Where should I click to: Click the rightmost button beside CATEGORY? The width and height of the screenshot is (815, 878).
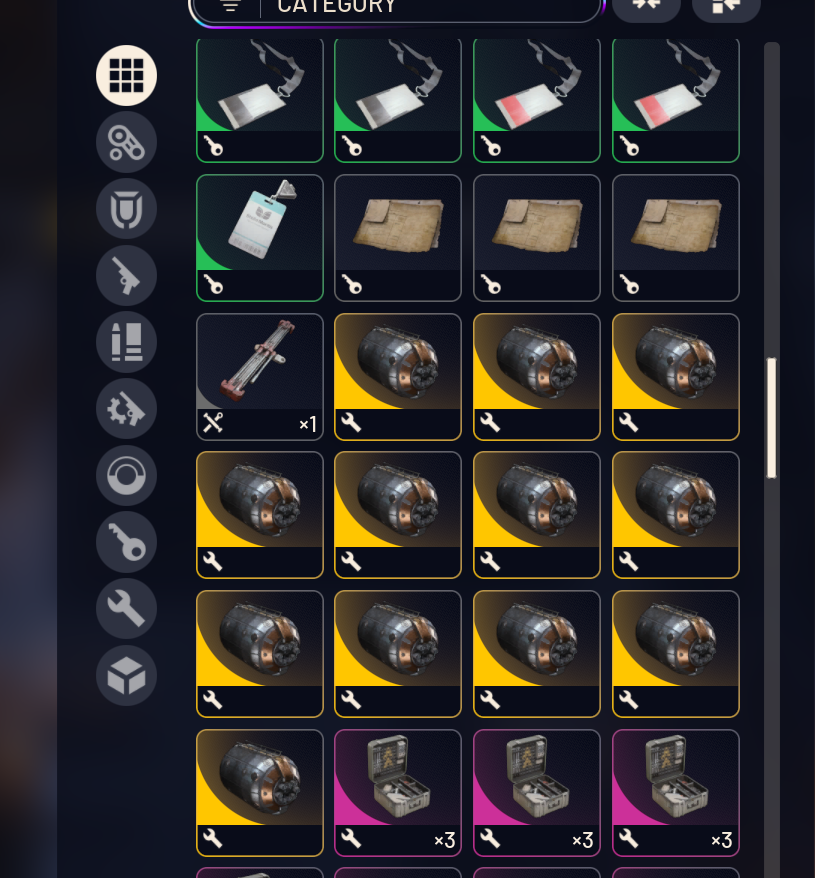[x=726, y=7]
